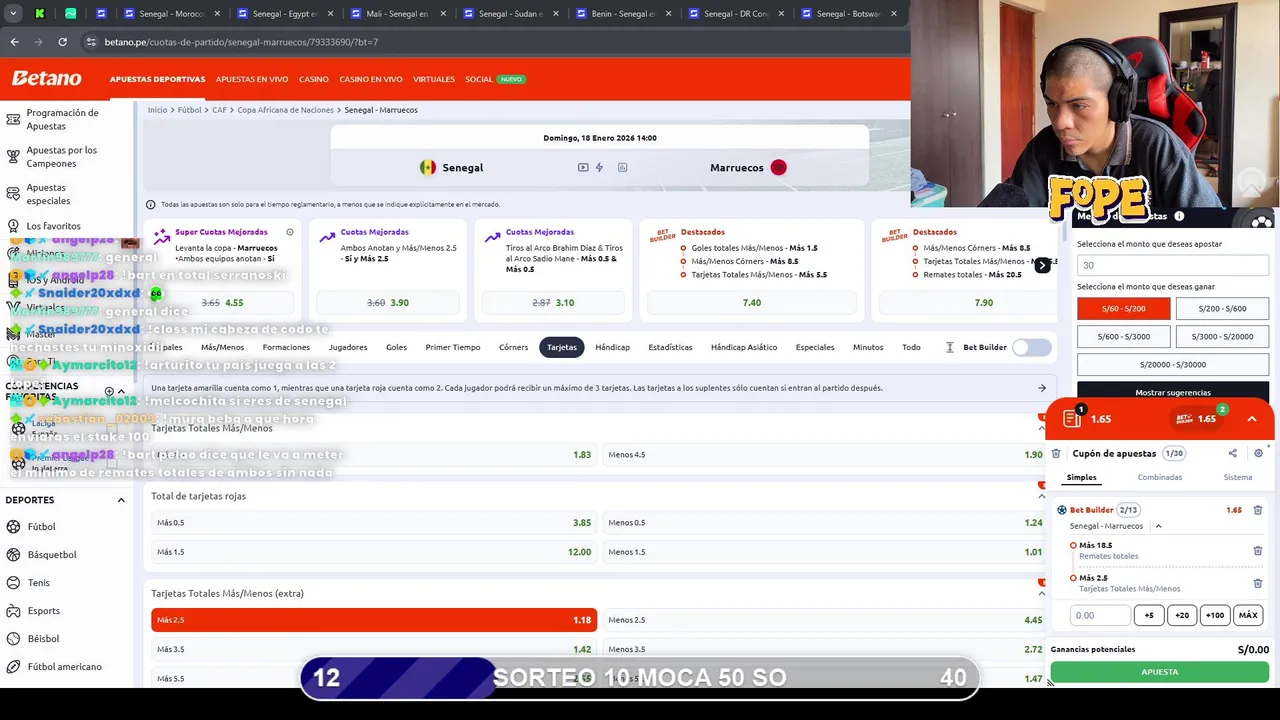The height and width of the screenshot is (720, 1280).
Task: Select Menos 4.5 total cards at 1.90
Action: coord(825,454)
